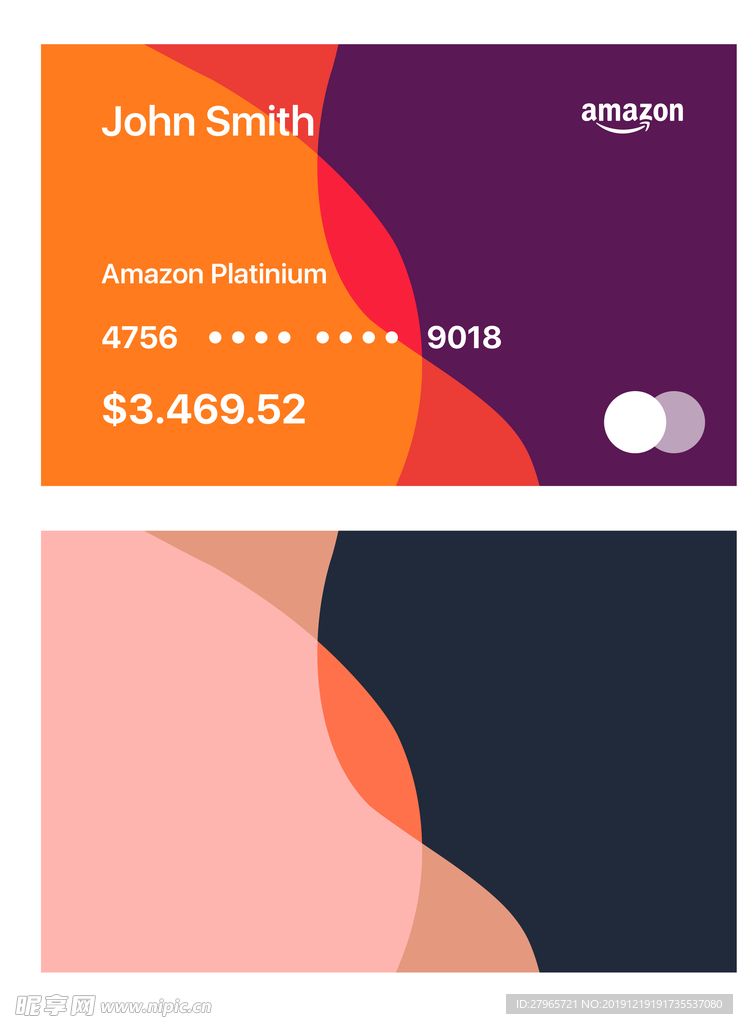Click the John Smith cardholder name

point(208,121)
